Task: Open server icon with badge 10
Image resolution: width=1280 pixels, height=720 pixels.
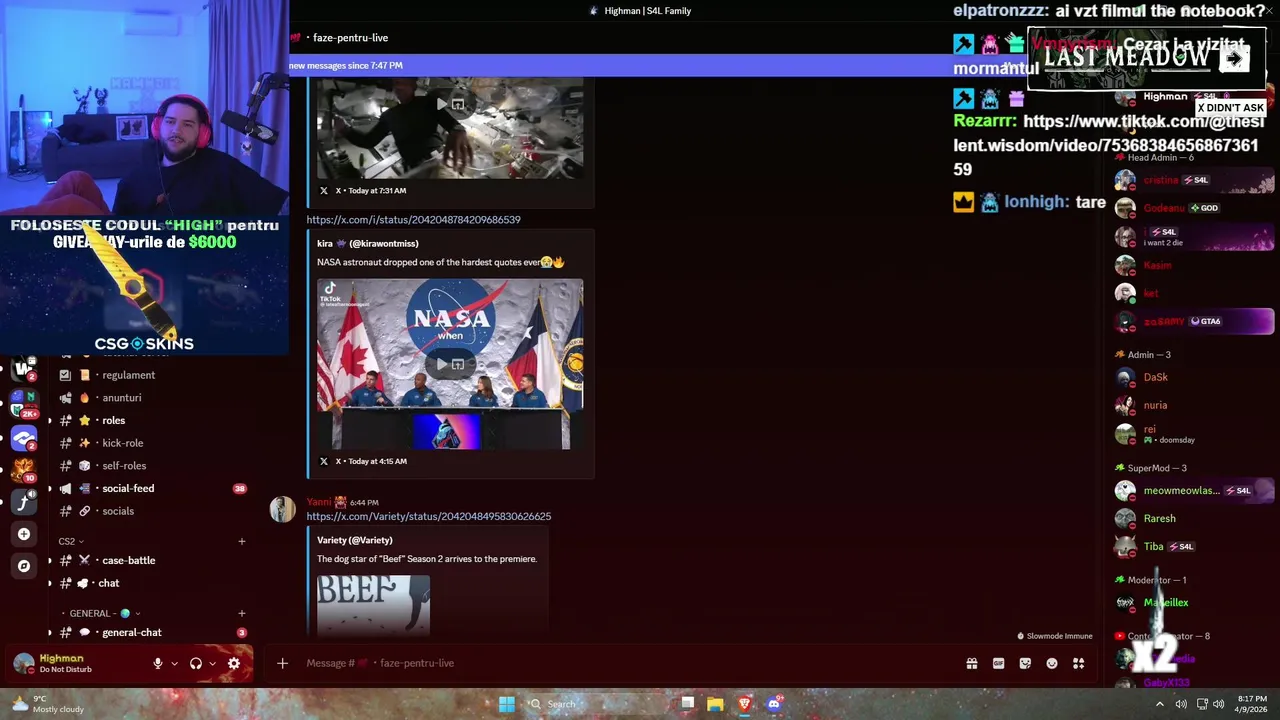Action: click(24, 469)
